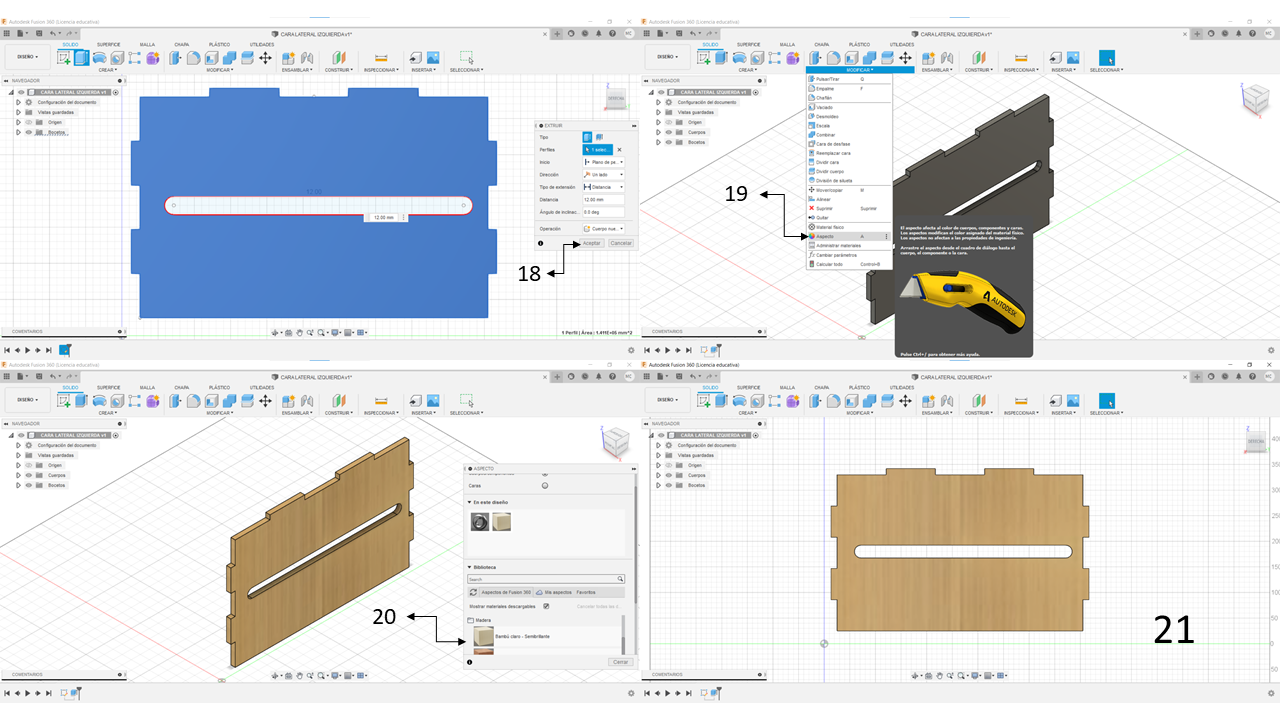The height and width of the screenshot is (720, 1280).
Task: Toggle Origen visibility eye in front-view panel window
Action: [668, 465]
